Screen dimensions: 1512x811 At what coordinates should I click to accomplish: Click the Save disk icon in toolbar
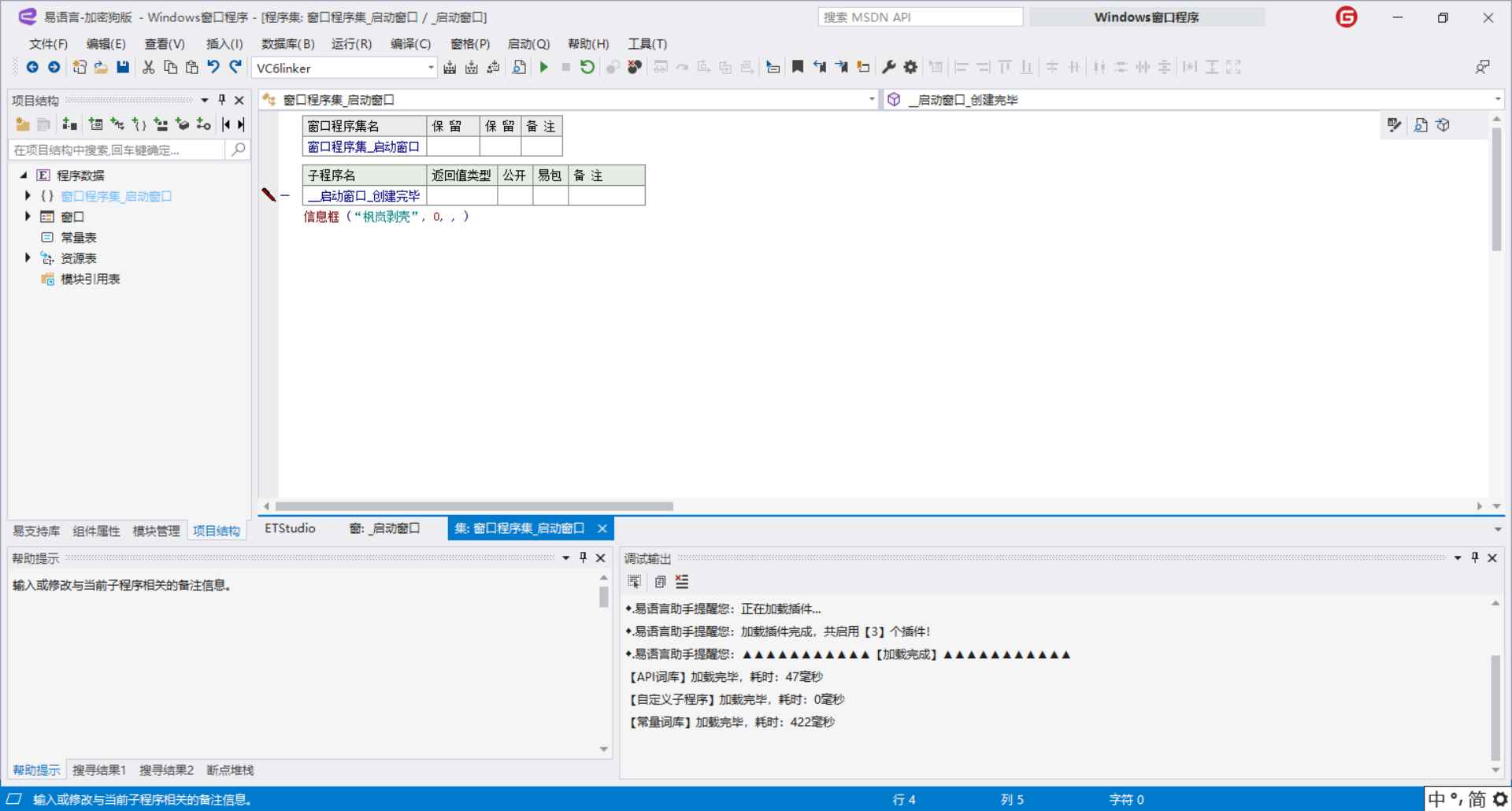[x=123, y=68]
